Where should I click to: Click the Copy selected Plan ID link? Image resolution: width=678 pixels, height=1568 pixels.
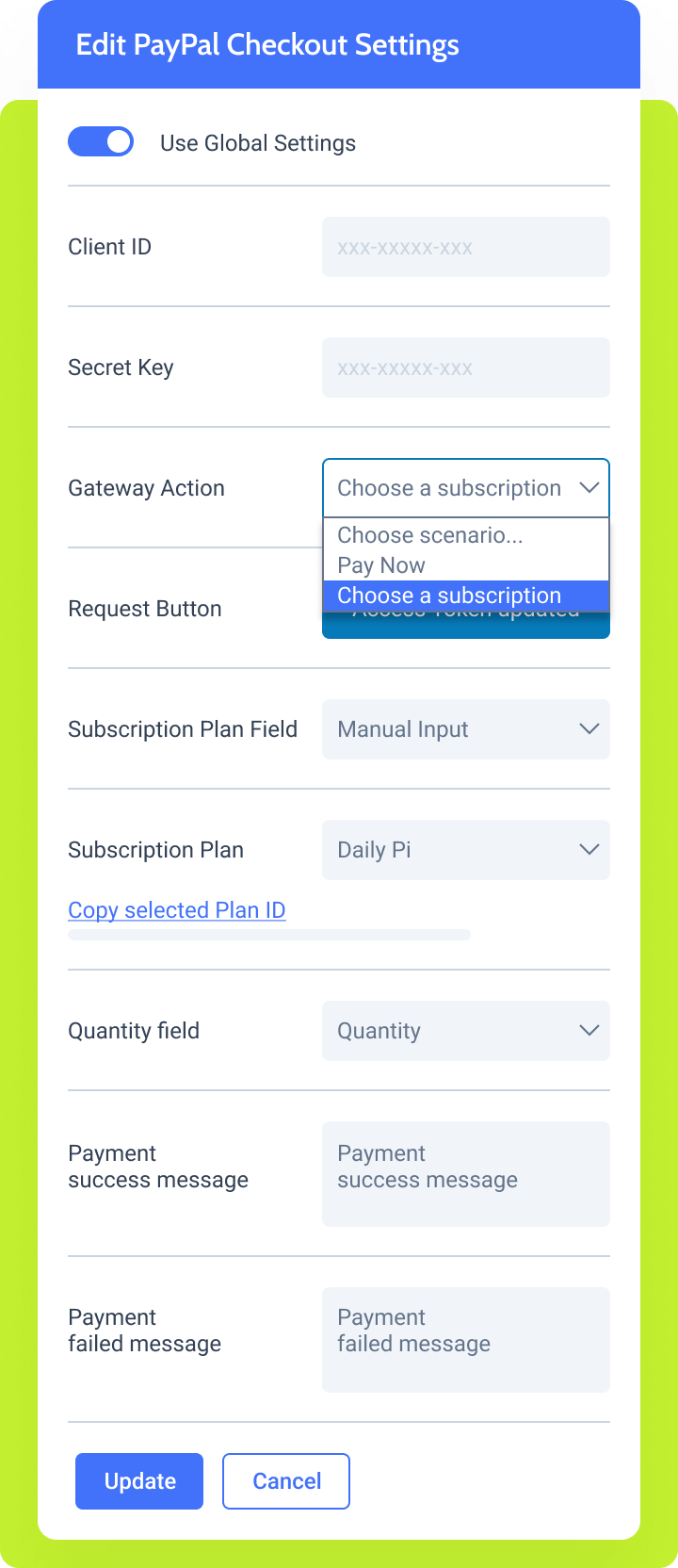176,909
